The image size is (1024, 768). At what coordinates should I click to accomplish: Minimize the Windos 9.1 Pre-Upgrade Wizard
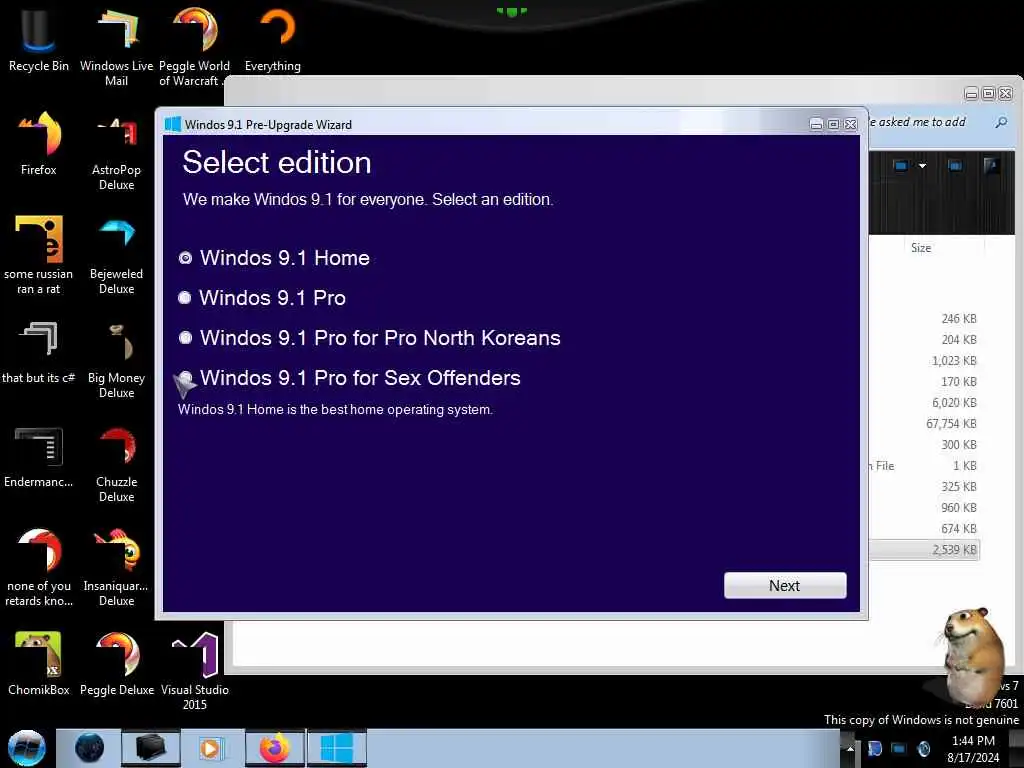pyautogui.click(x=816, y=124)
